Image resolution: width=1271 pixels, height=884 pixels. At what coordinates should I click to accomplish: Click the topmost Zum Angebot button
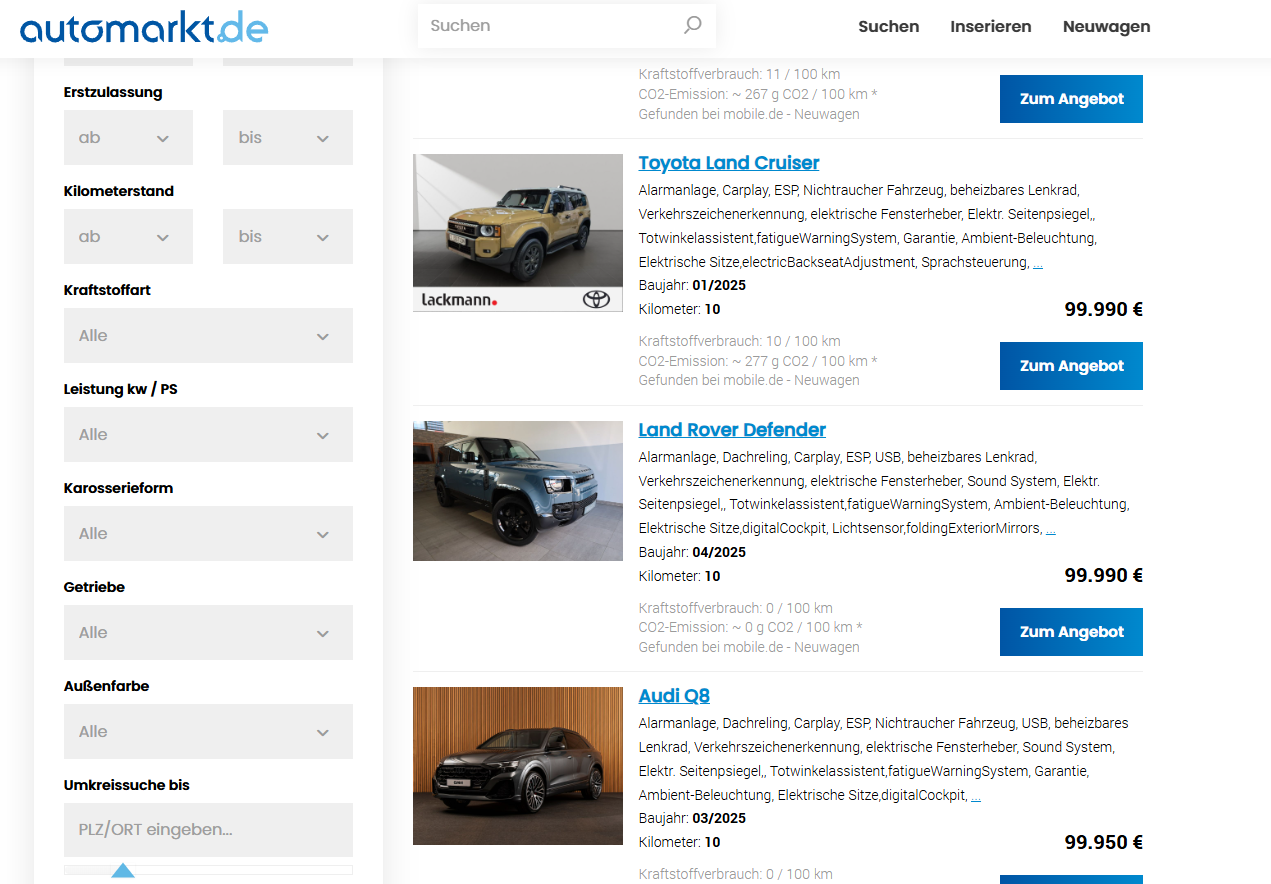1071,99
